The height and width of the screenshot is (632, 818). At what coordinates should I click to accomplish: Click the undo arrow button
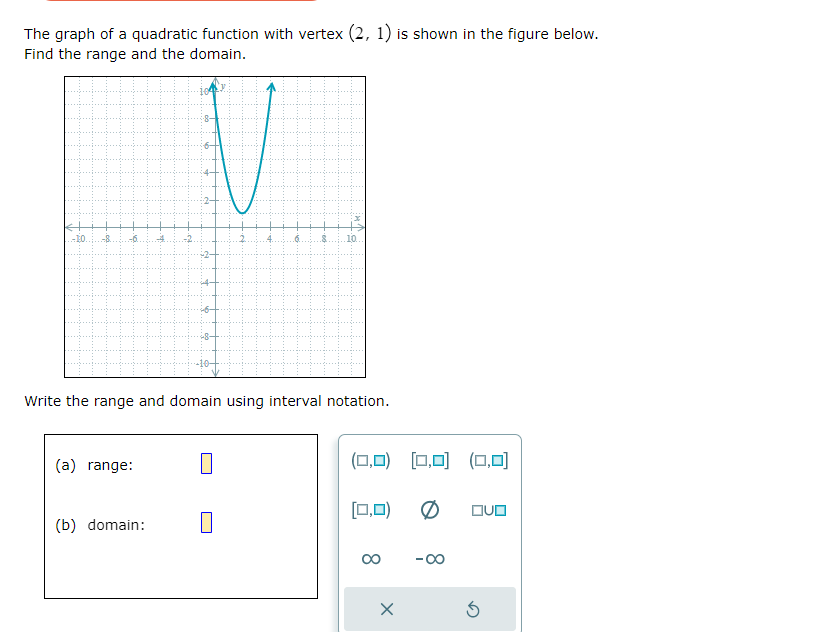473,608
